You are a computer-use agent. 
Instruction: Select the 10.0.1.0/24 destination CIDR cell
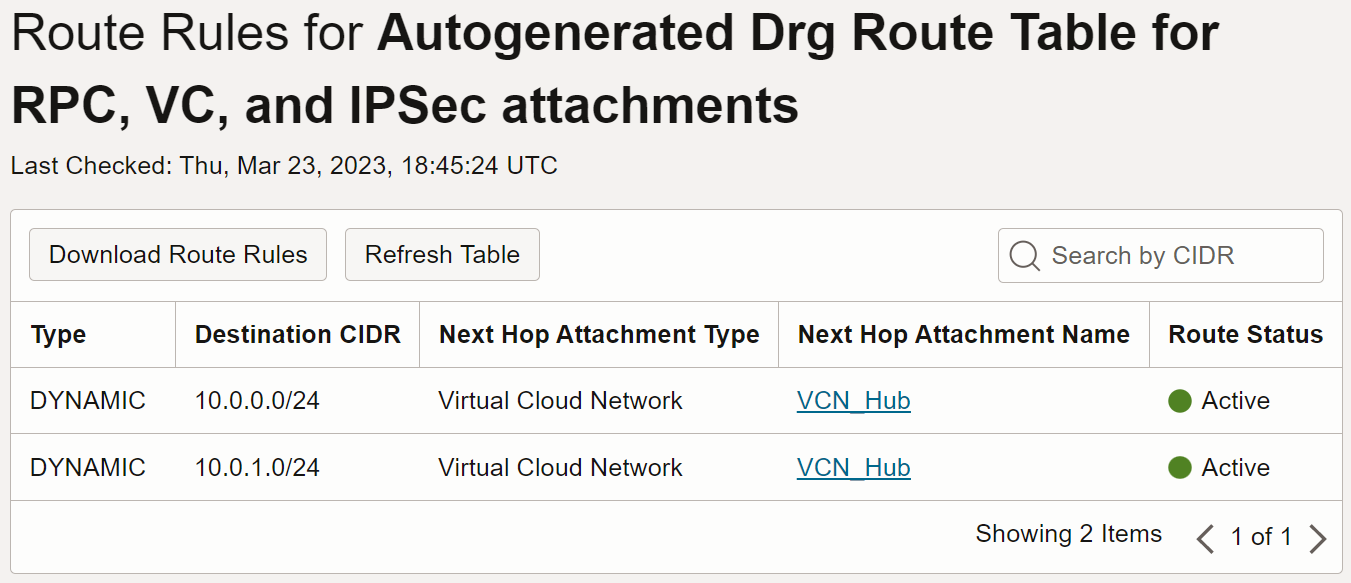(x=257, y=468)
